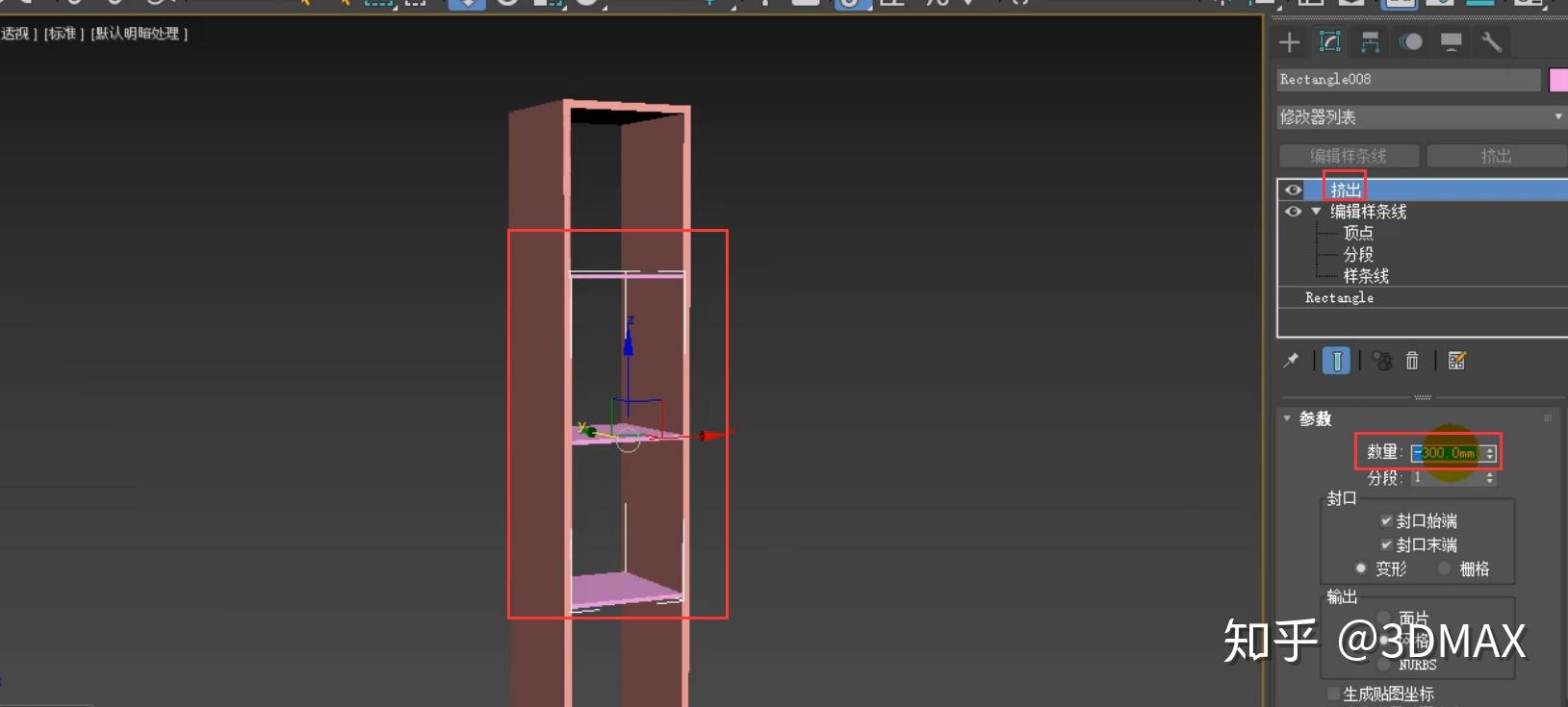The image size is (1568, 707).
Task: Click the 分段 segments value field
Action: pyautogui.click(x=1447, y=478)
